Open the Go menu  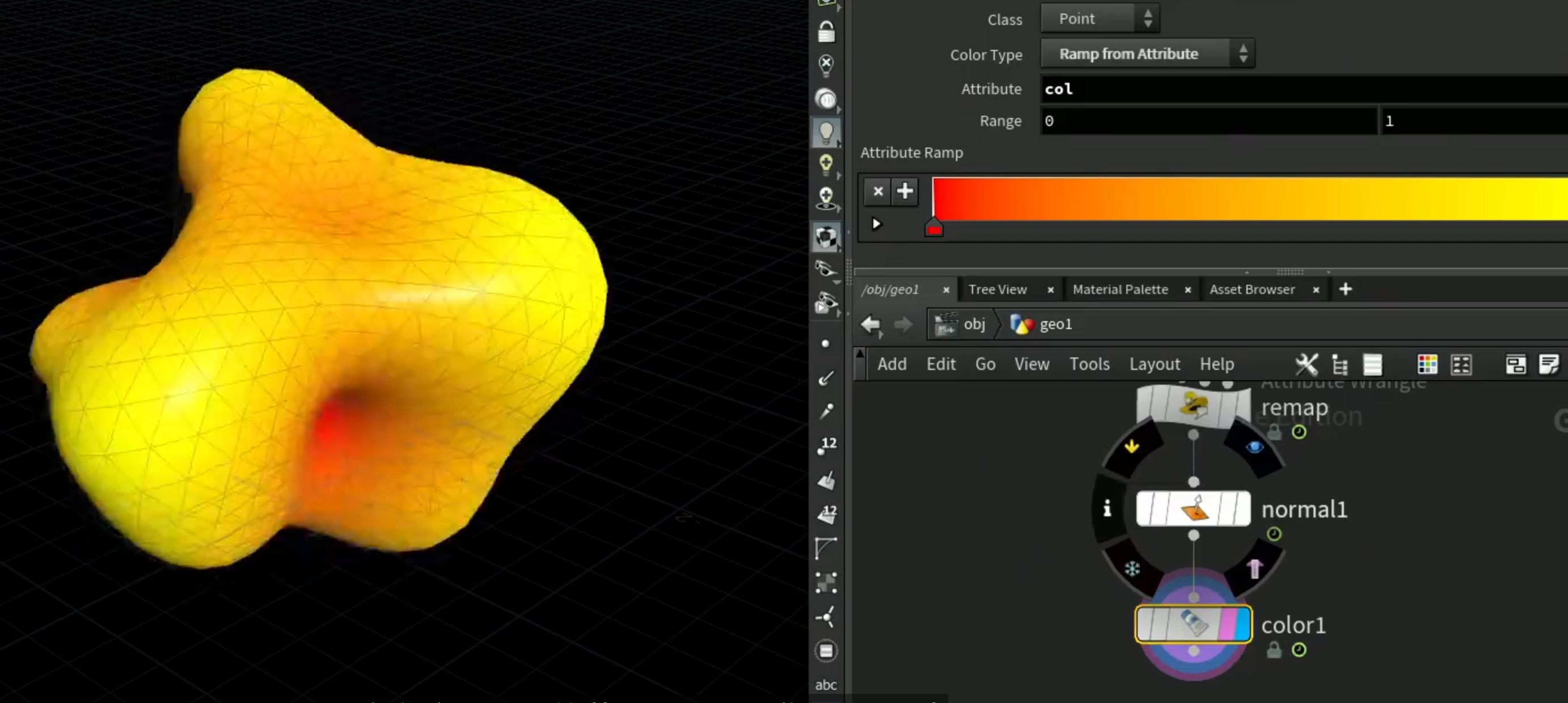(x=985, y=364)
